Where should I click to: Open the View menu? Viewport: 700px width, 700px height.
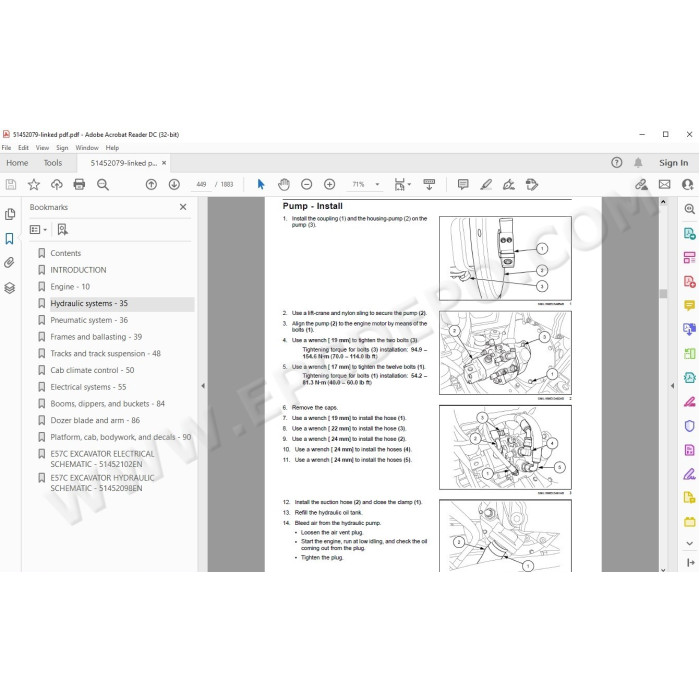click(42, 148)
